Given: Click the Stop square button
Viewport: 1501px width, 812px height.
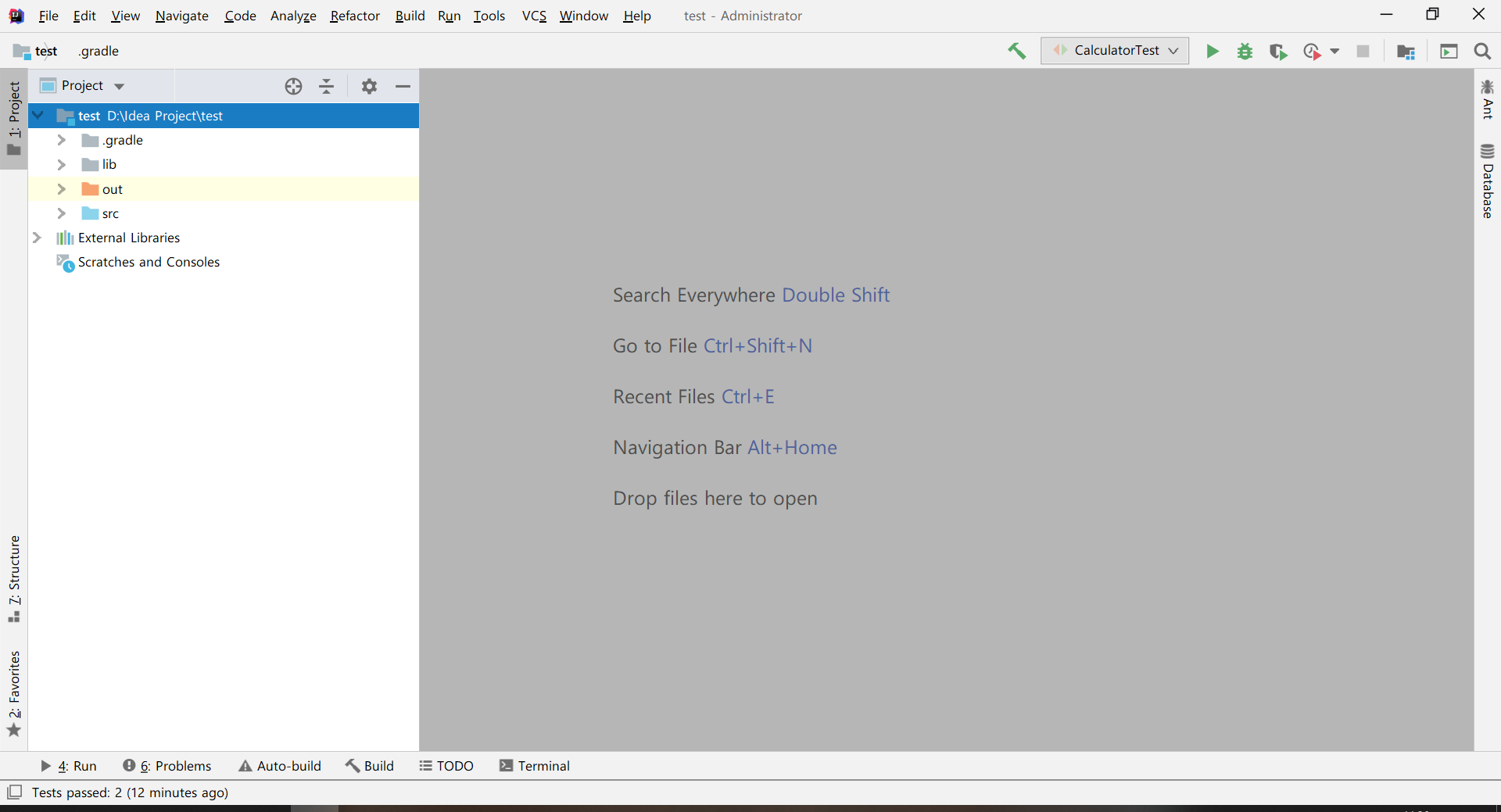Looking at the screenshot, I should click(x=1363, y=51).
